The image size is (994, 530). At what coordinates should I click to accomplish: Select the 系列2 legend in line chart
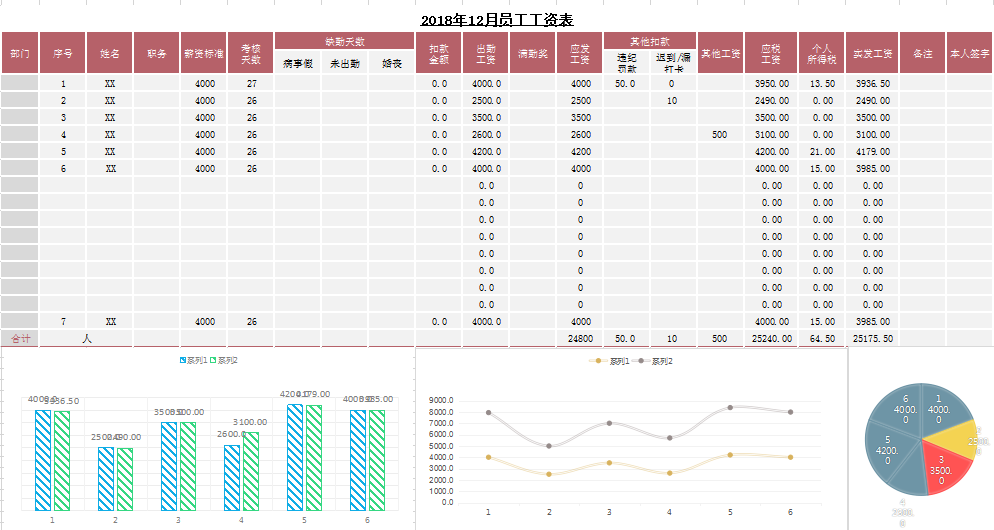click(x=653, y=361)
